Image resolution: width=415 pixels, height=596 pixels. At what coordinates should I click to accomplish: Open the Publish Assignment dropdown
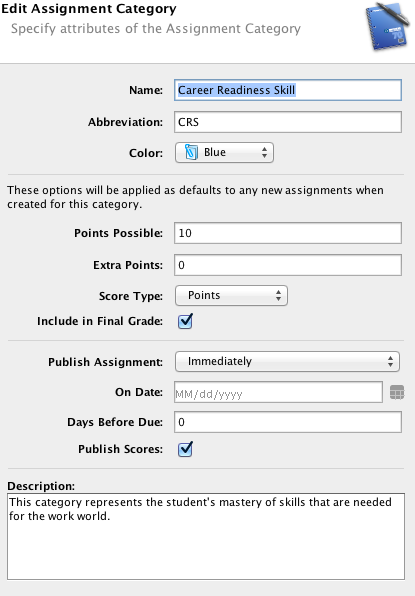pos(287,361)
